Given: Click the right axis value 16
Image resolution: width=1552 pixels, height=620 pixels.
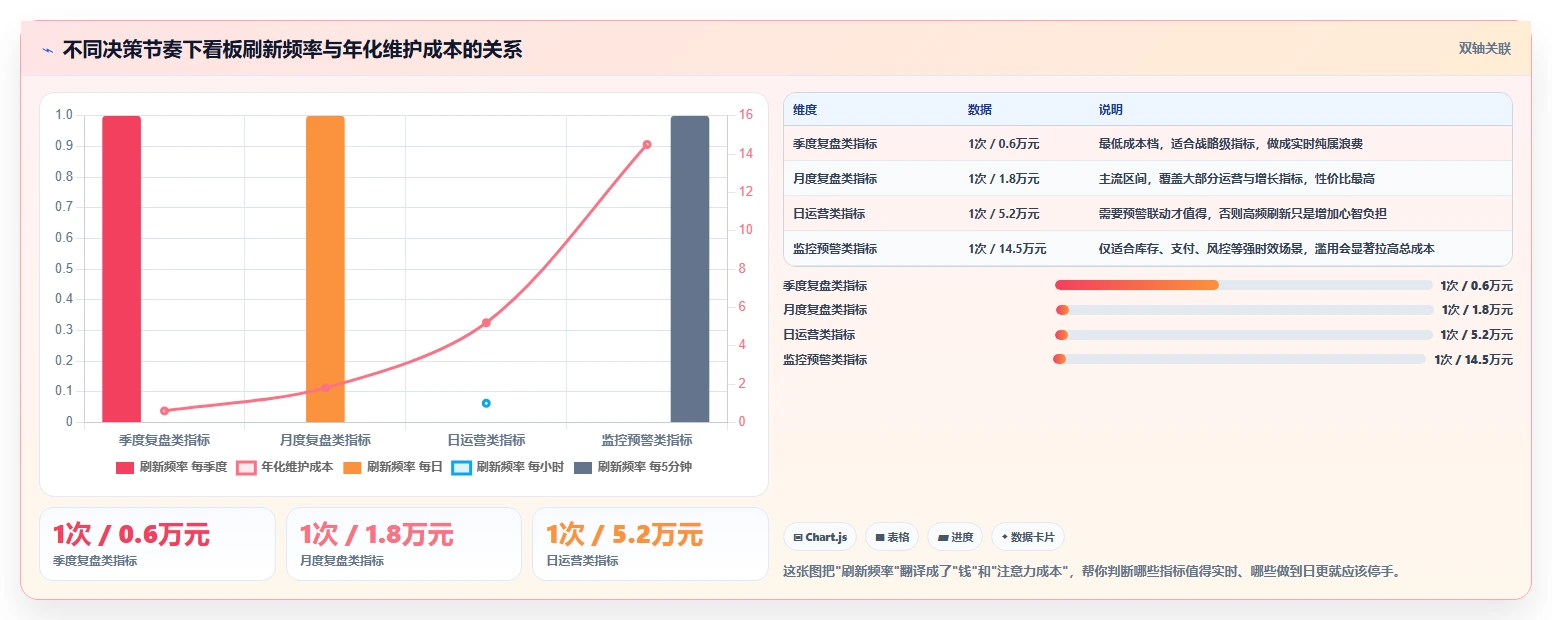Looking at the screenshot, I should [745, 115].
